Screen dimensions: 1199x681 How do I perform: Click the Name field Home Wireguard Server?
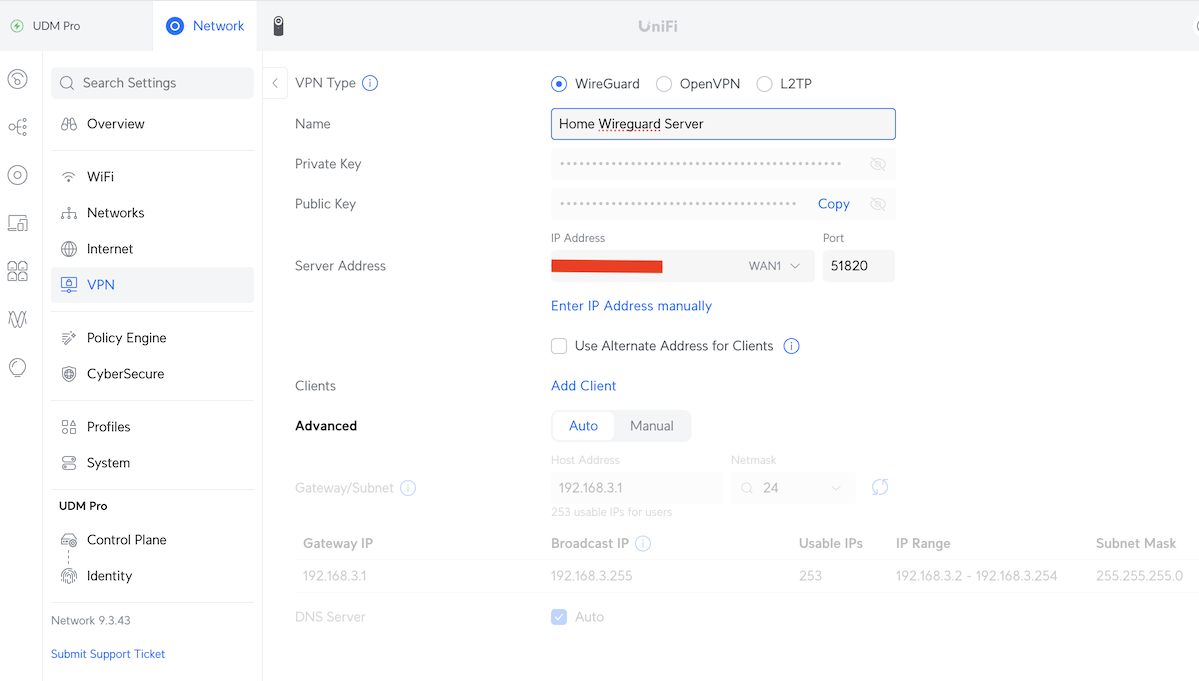(x=723, y=124)
